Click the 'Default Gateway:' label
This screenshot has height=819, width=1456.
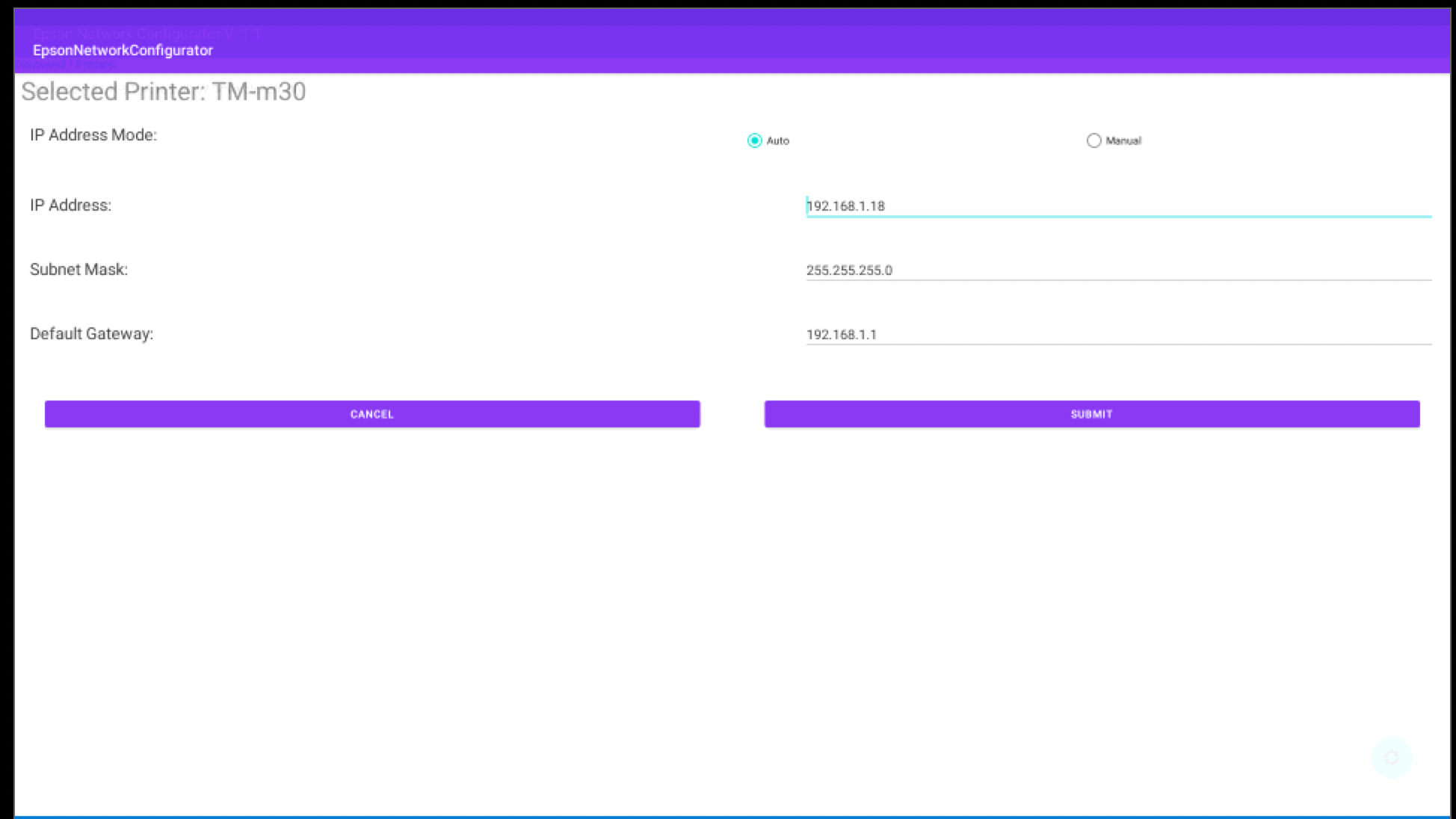coord(91,334)
